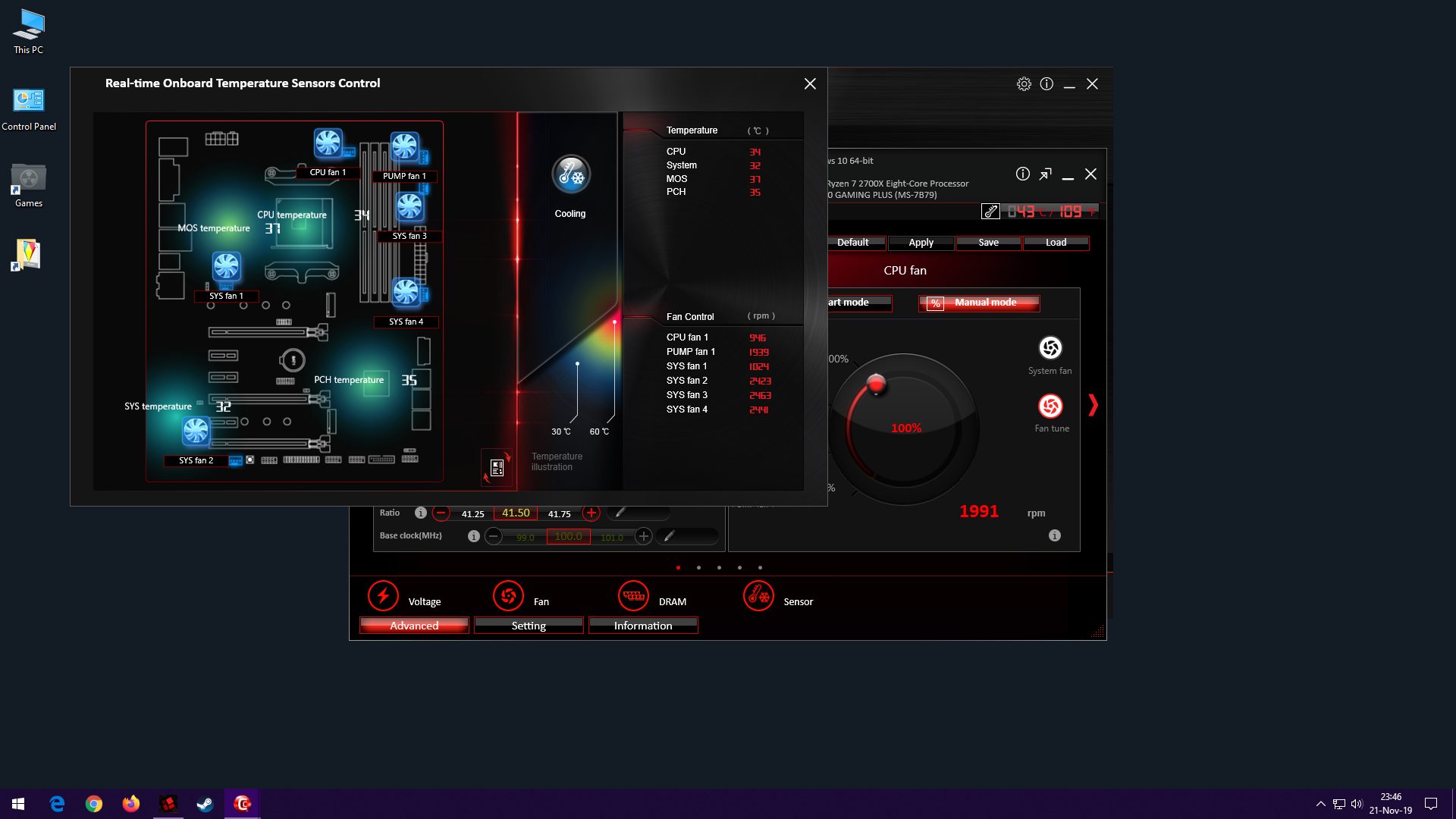Click the Apply button
The height and width of the screenshot is (819, 1456).
[x=921, y=243]
